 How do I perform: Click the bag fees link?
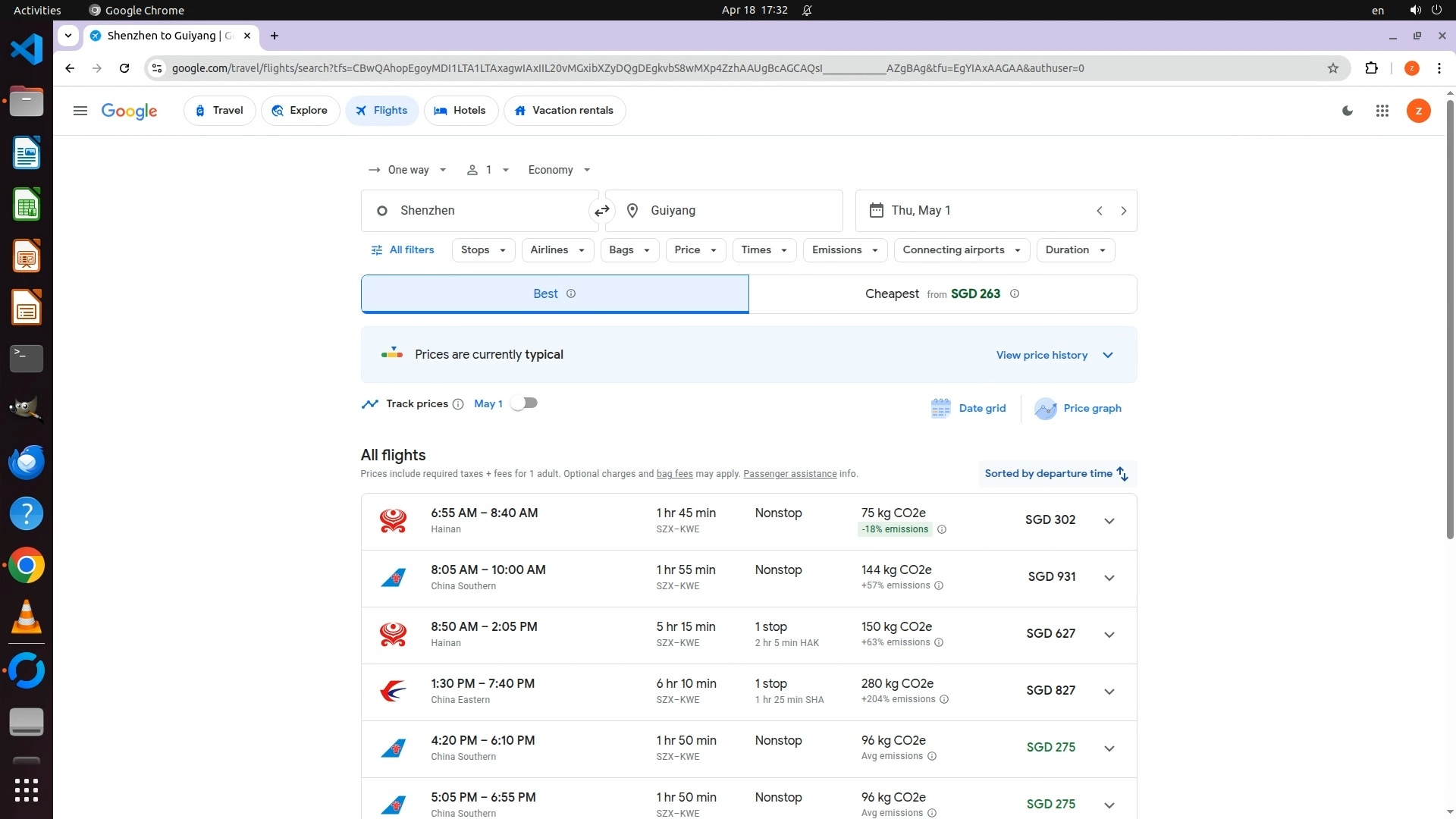(x=674, y=474)
